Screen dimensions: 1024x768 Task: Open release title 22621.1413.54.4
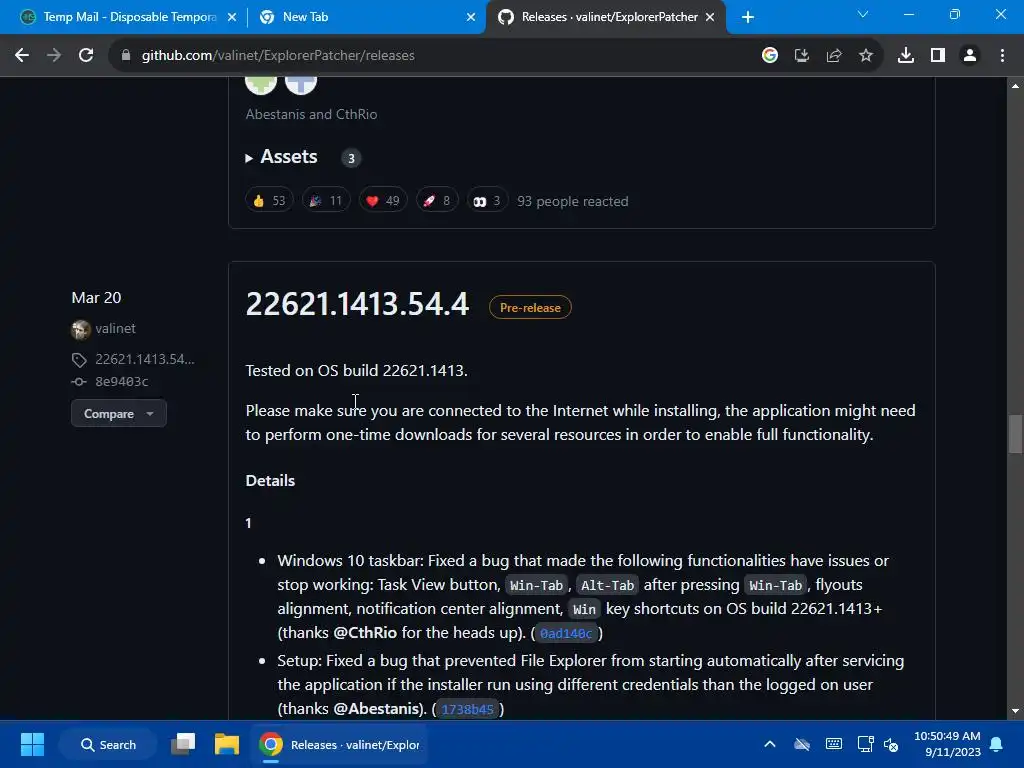point(357,304)
